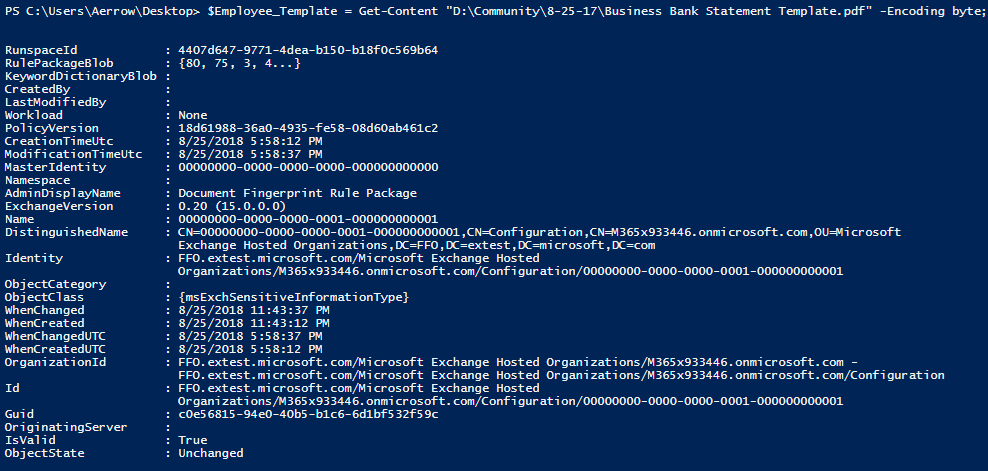Click the DistinguishedName property label
Viewport: 988px width, 471px height.
tap(67, 232)
